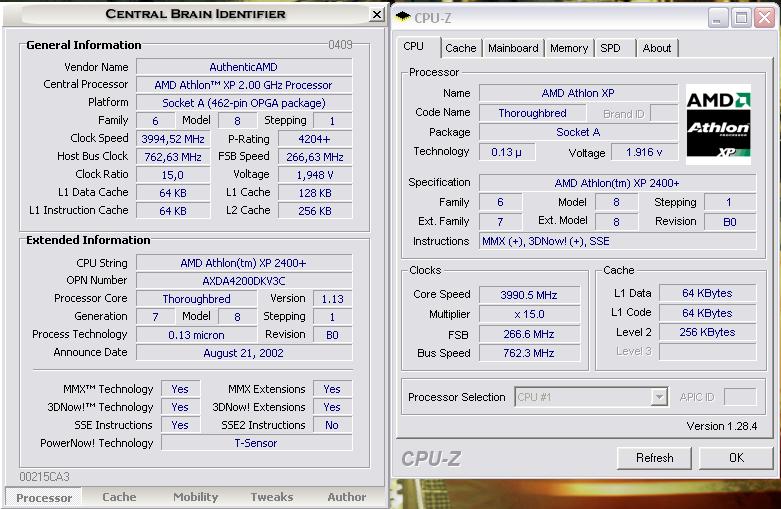Click the Processor Core value Thoroughbred in Central Brain Identifier
This screenshot has width=781, height=509.
196,299
